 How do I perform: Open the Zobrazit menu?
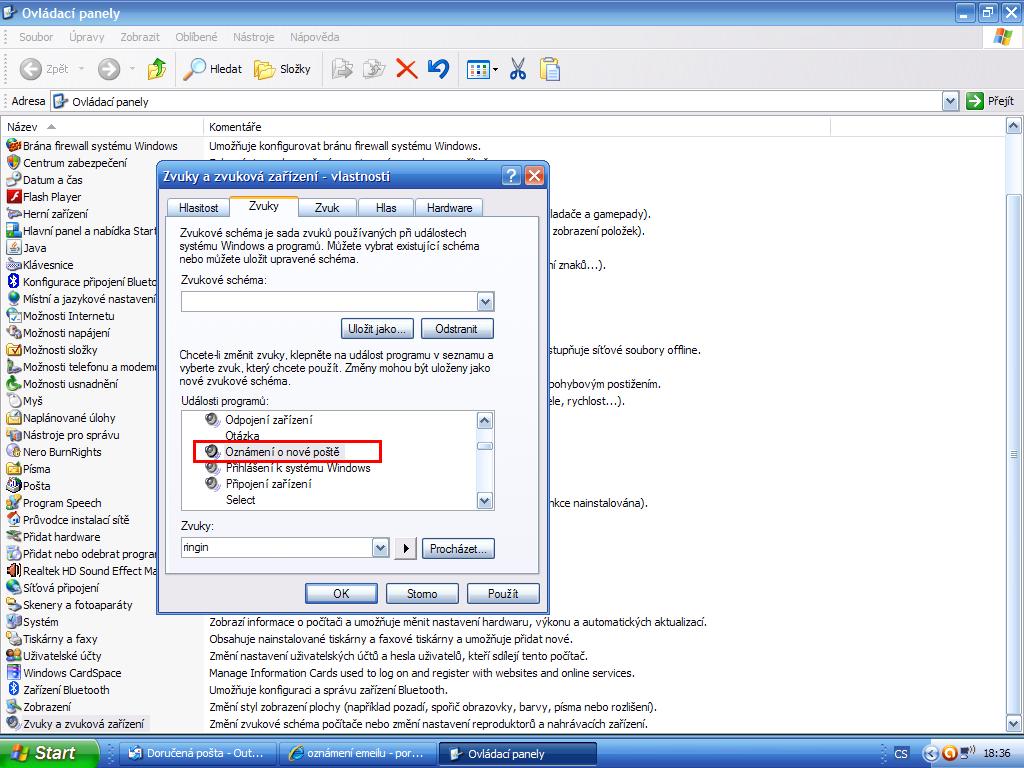tap(140, 37)
